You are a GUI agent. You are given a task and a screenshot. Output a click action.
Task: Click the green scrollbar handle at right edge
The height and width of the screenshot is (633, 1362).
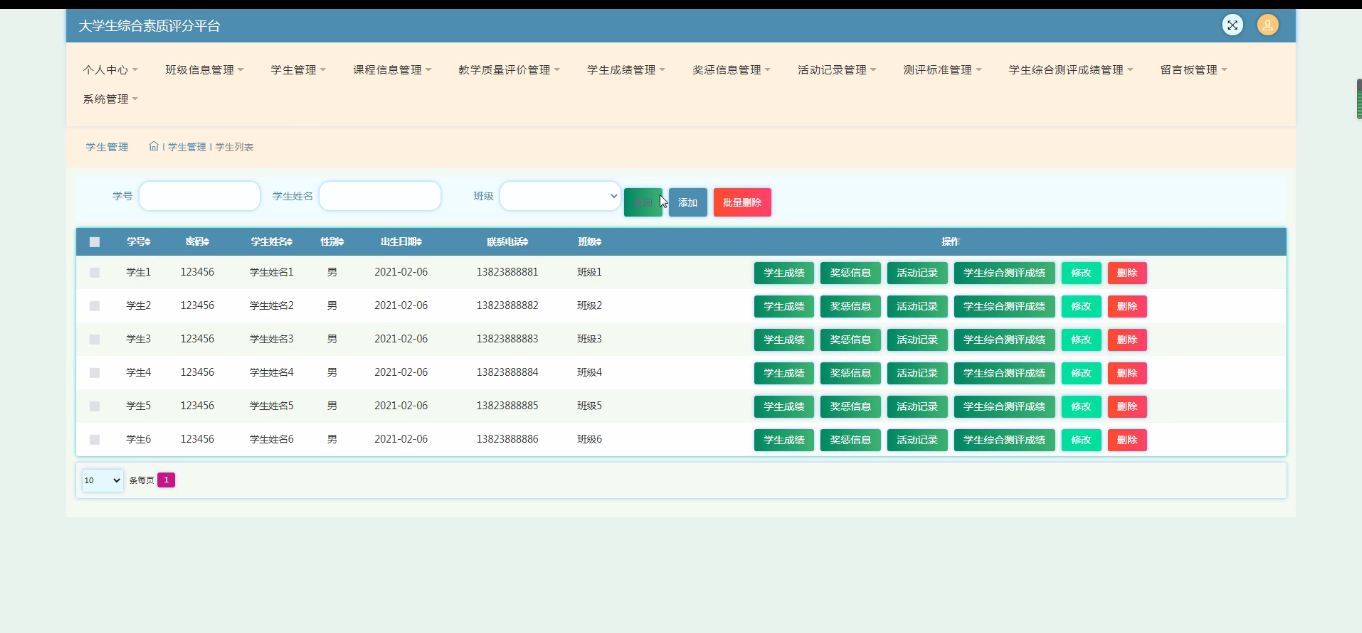pos(1359,100)
